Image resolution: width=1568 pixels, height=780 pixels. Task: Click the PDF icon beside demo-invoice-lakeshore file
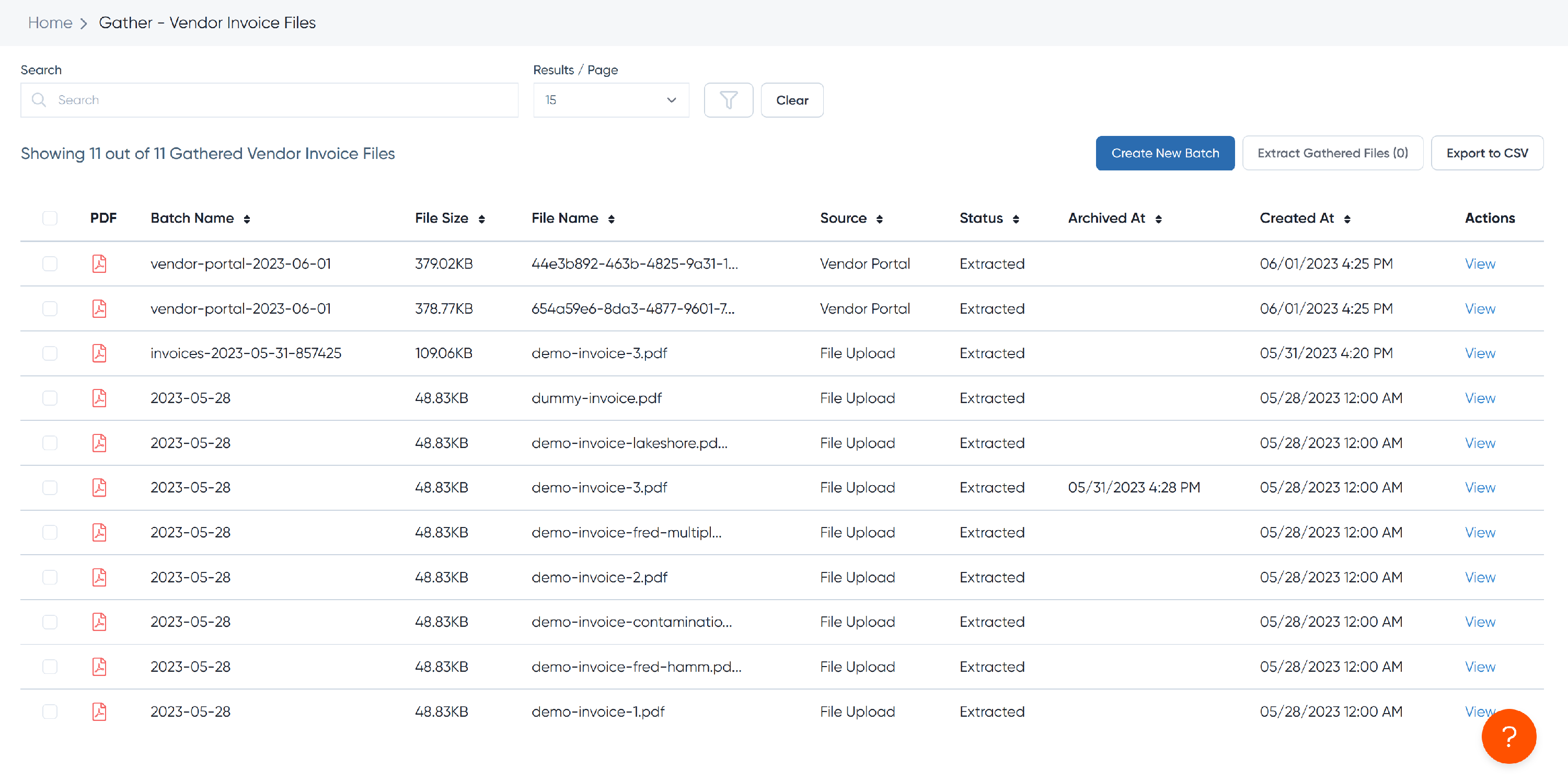click(100, 443)
